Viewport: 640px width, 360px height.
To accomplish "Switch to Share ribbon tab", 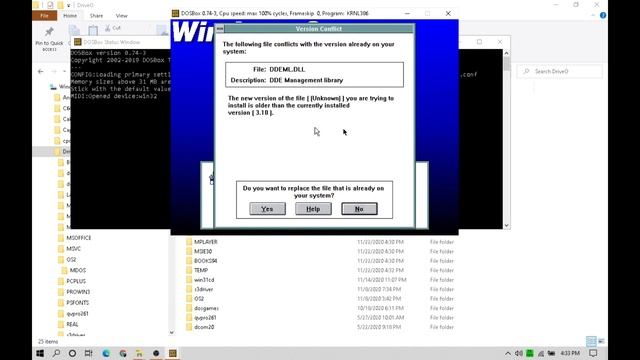I will (96, 16).
